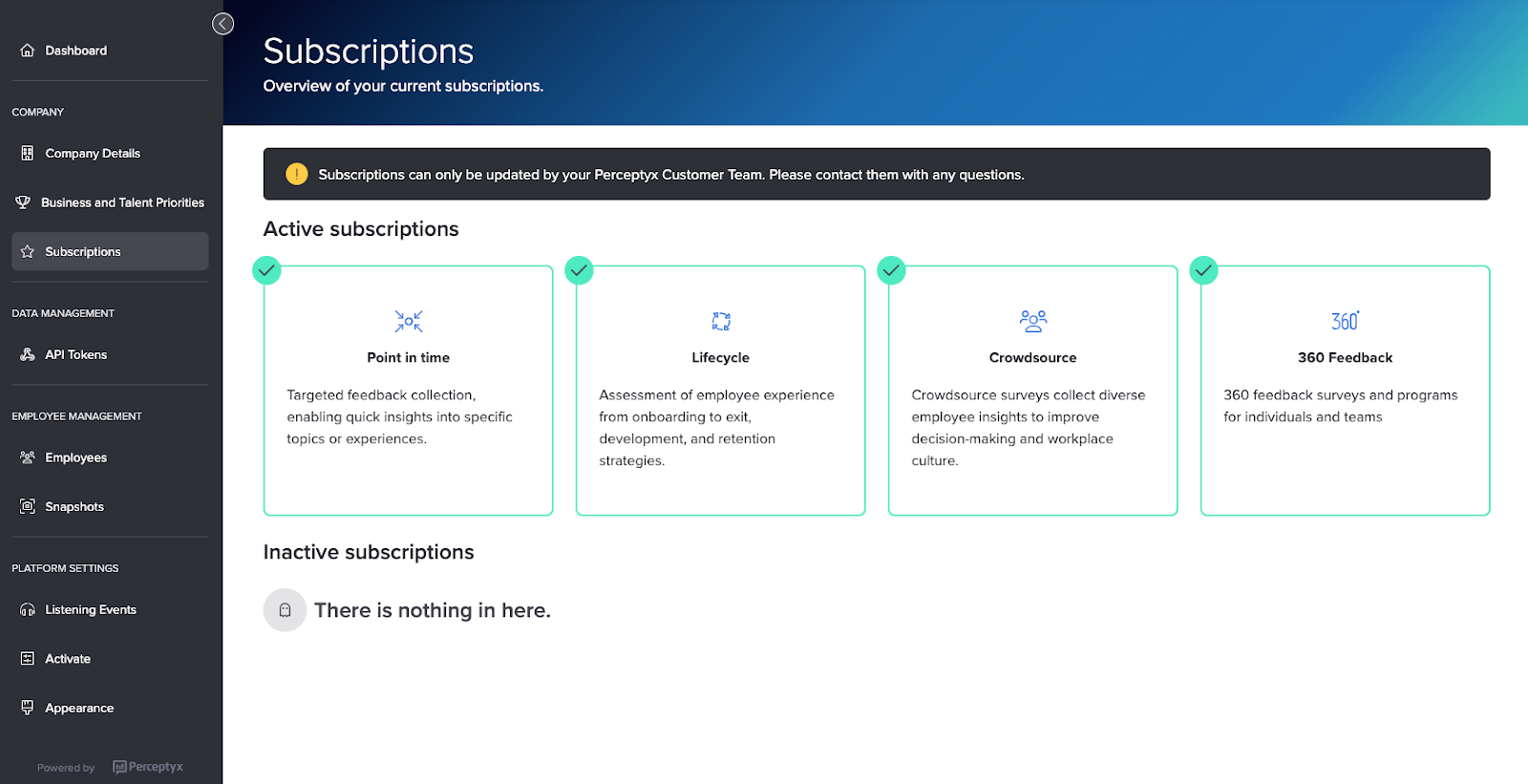Click the Dashboard home icon
The height and width of the screenshot is (784, 1528).
(x=28, y=51)
